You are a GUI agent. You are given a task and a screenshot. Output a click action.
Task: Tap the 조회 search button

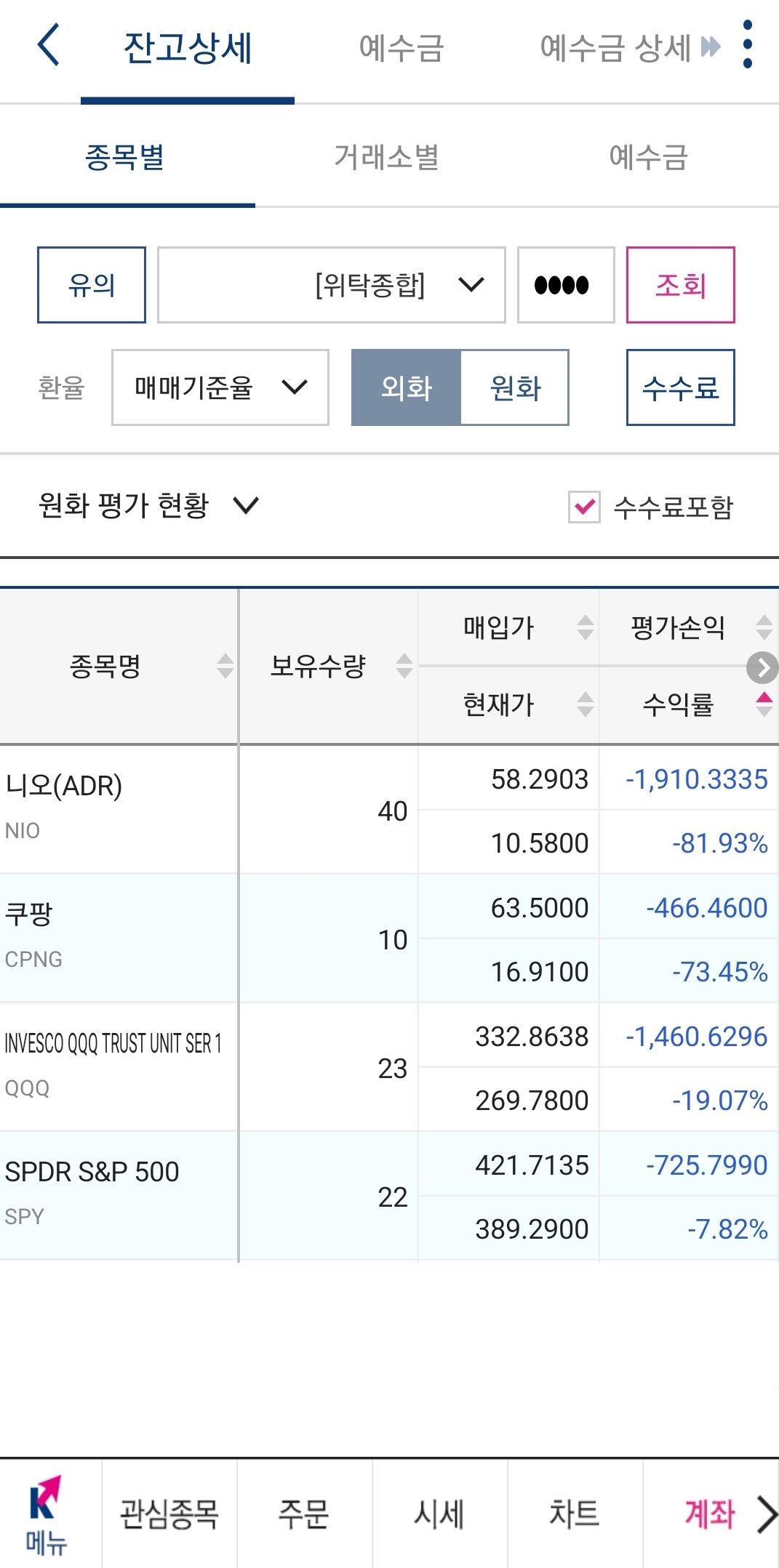coord(681,285)
